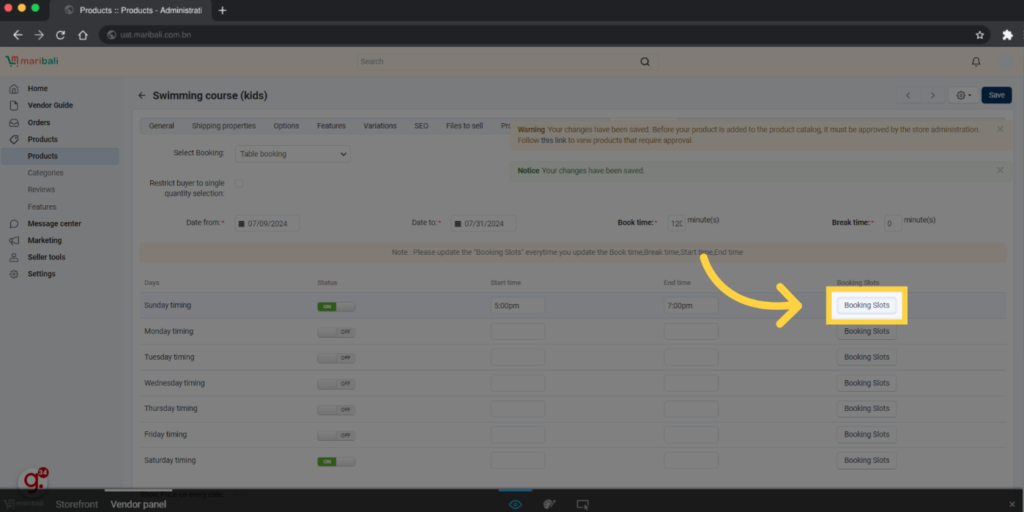1024x512 pixels.
Task: Open the Date from date picker
Action: click(267, 223)
